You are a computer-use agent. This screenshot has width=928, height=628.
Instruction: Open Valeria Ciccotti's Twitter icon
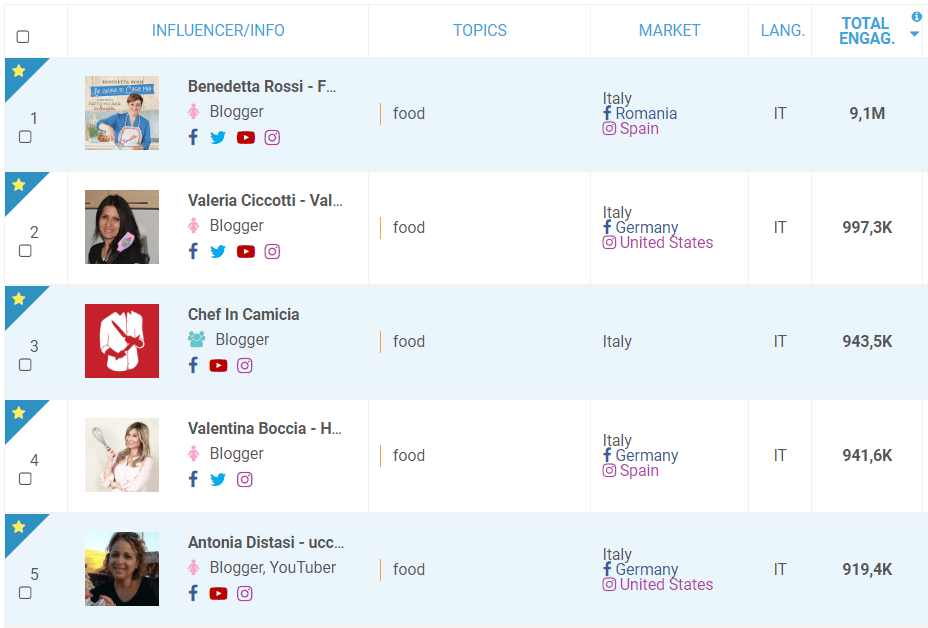pyautogui.click(x=218, y=252)
